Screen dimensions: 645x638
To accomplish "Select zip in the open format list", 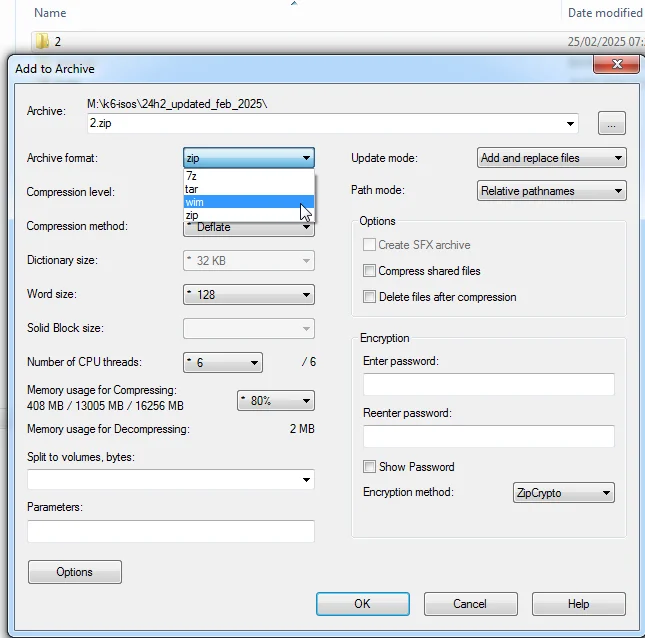I will (248, 215).
